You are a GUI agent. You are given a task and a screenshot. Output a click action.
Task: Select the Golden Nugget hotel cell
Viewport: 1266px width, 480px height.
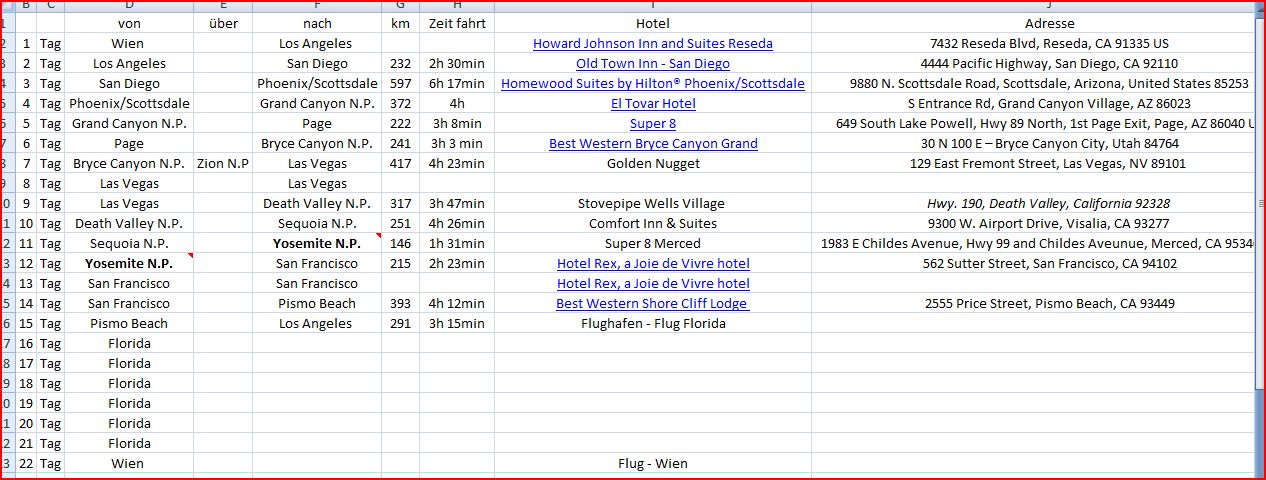(652, 164)
